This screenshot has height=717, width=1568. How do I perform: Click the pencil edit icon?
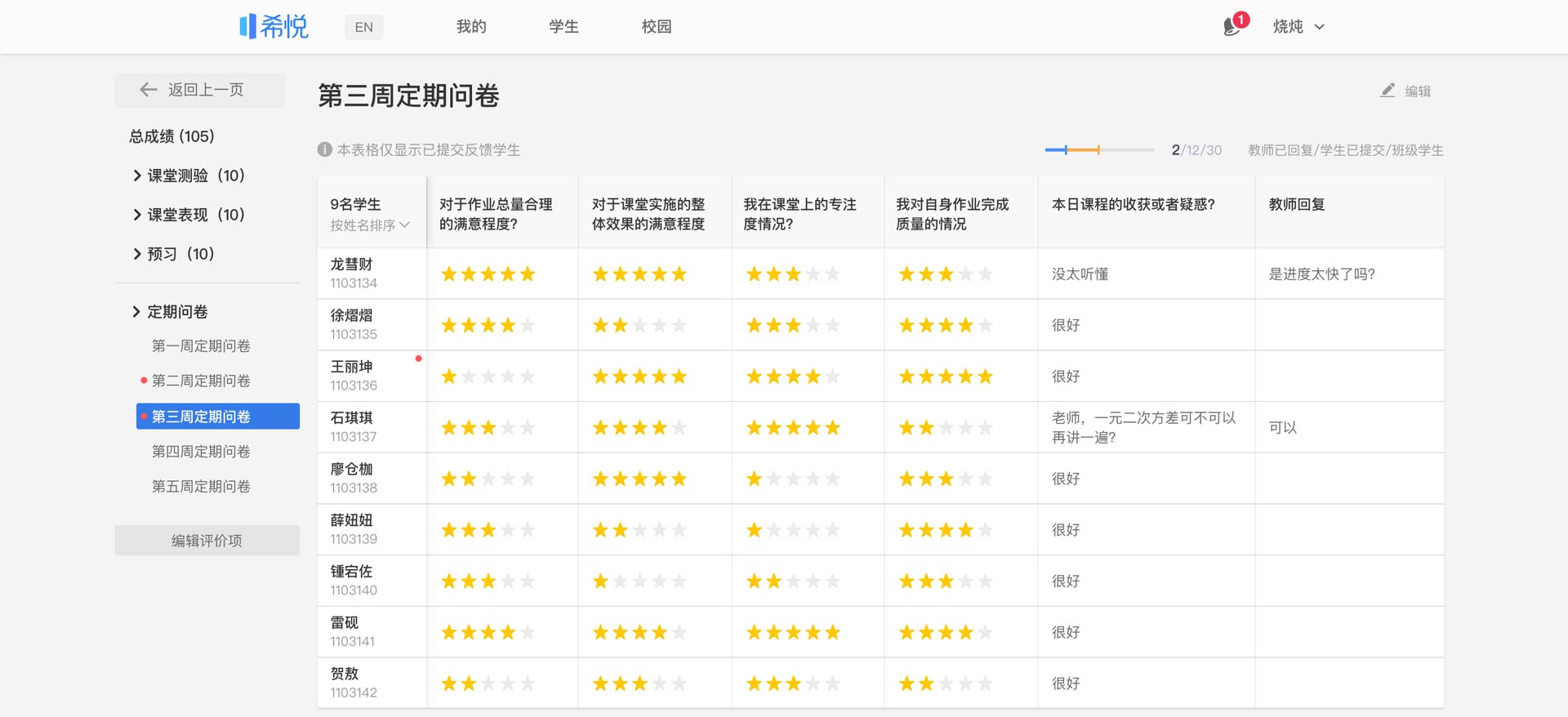(x=1388, y=91)
